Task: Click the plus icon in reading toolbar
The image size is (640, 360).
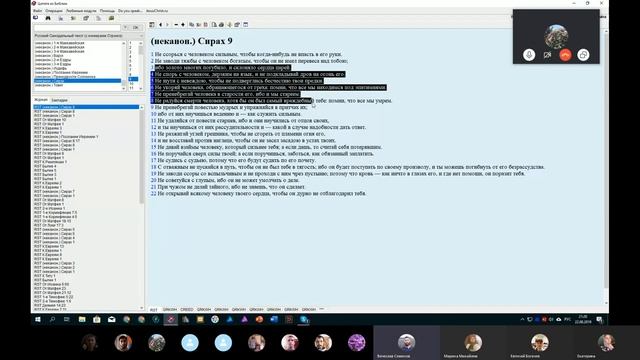Action: [182, 24]
